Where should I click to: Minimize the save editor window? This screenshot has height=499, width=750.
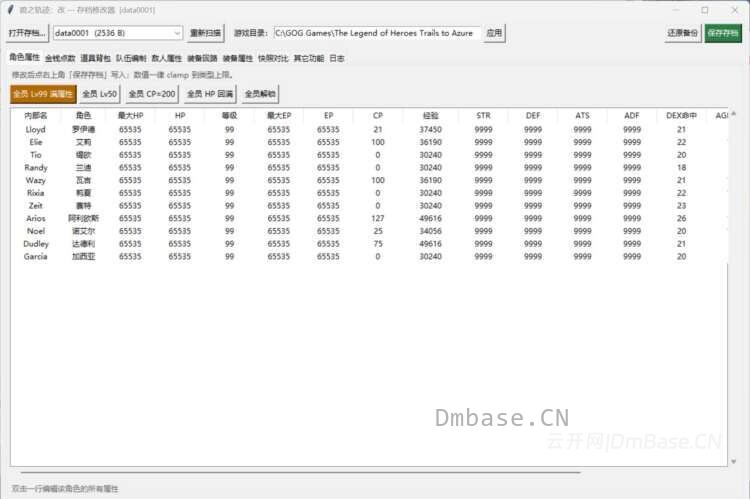[x=675, y=10]
